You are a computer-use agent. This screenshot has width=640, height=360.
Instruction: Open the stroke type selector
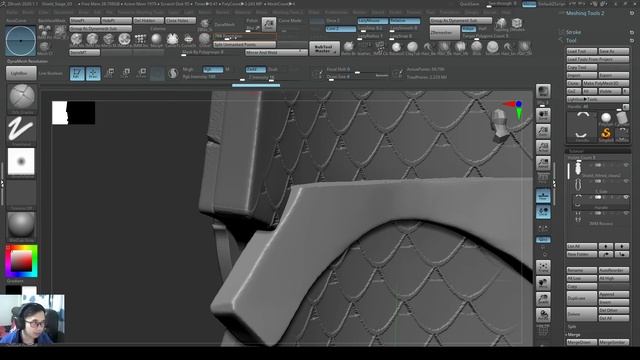(x=22, y=130)
